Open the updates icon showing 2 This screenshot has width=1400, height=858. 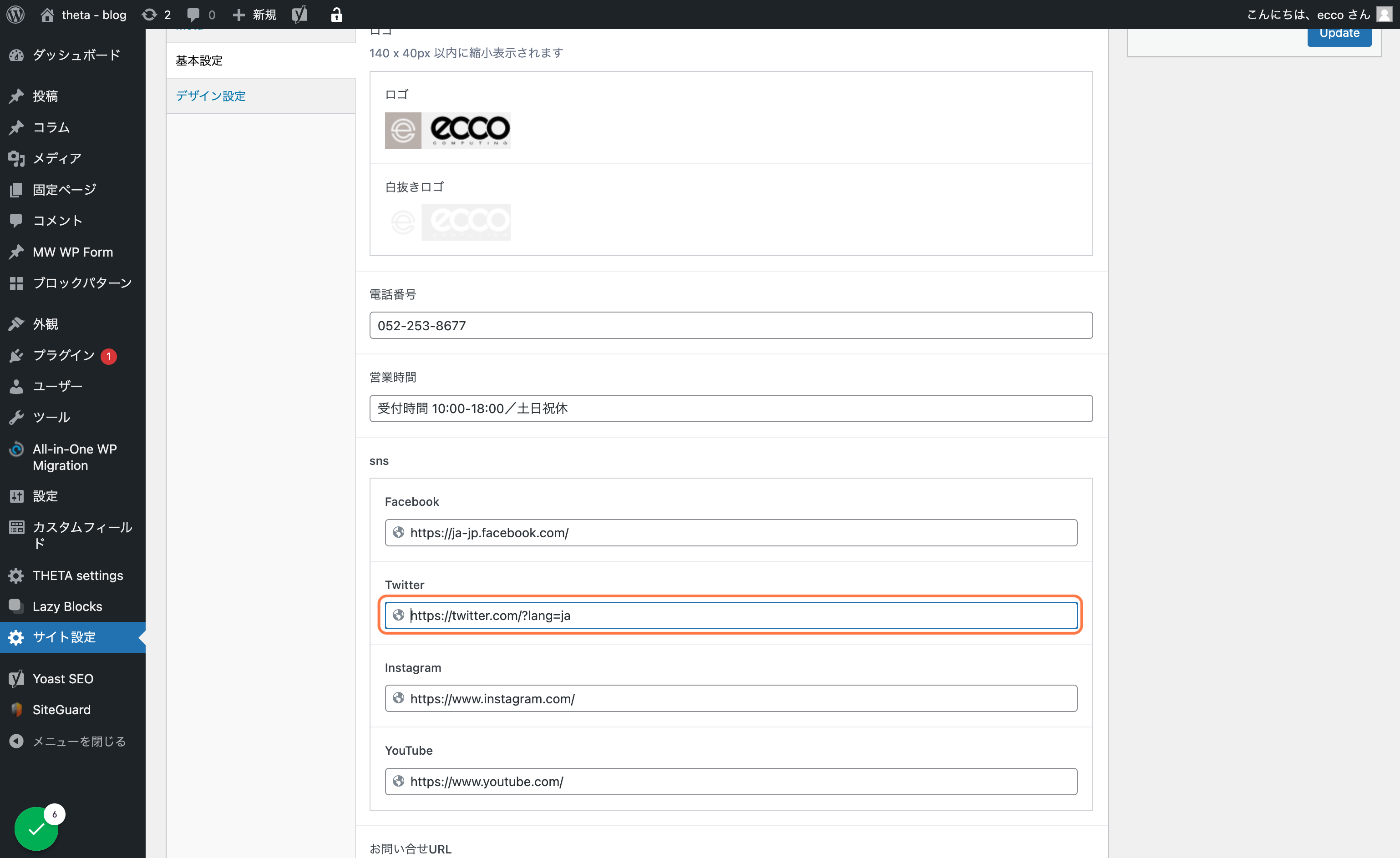pyautogui.click(x=156, y=15)
